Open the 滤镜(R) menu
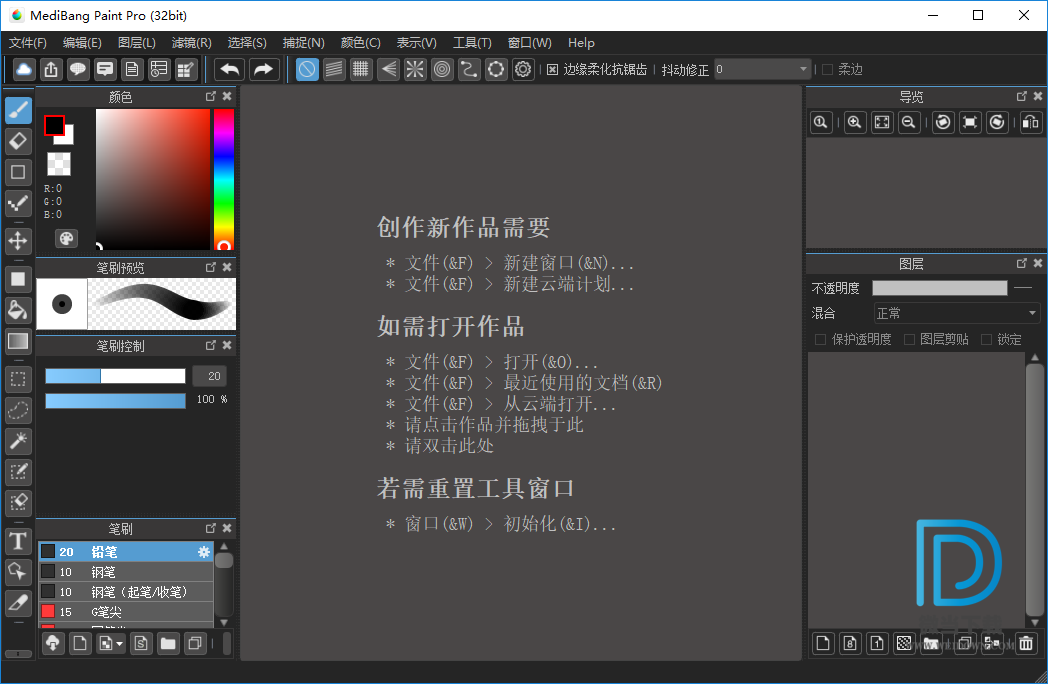The width and height of the screenshot is (1048, 684). pyautogui.click(x=192, y=43)
